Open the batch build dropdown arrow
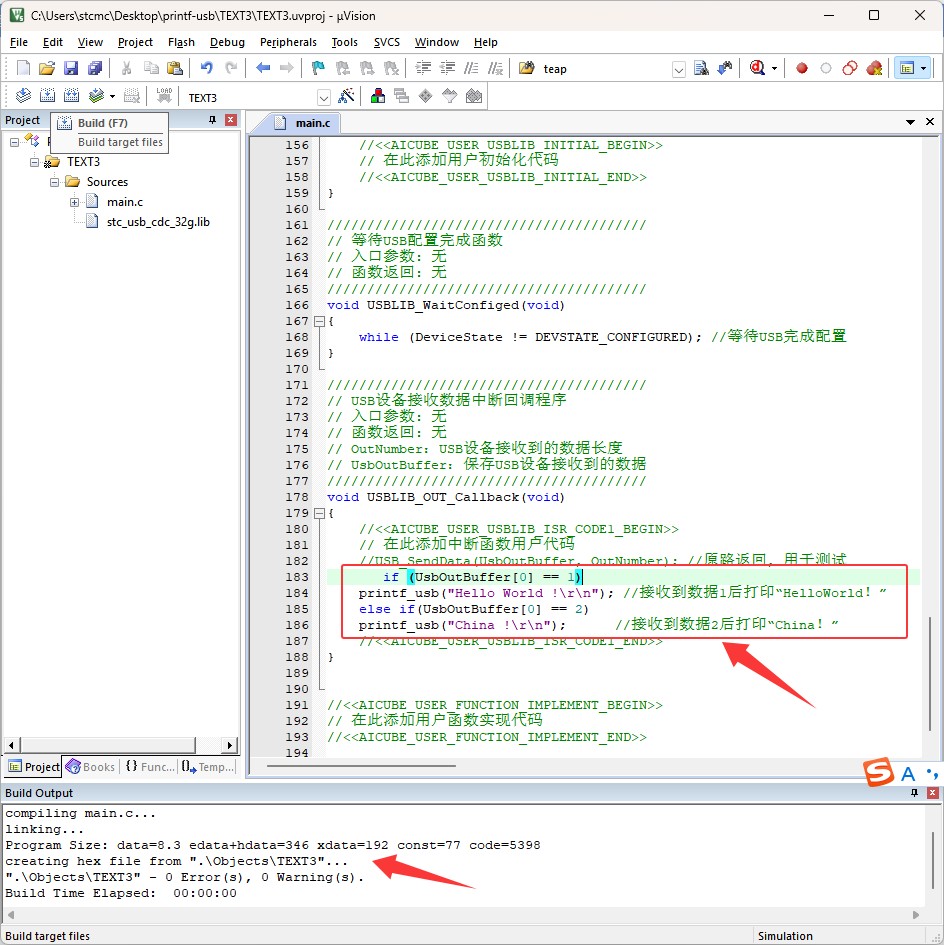The image size is (944, 945). pyautogui.click(x=112, y=96)
